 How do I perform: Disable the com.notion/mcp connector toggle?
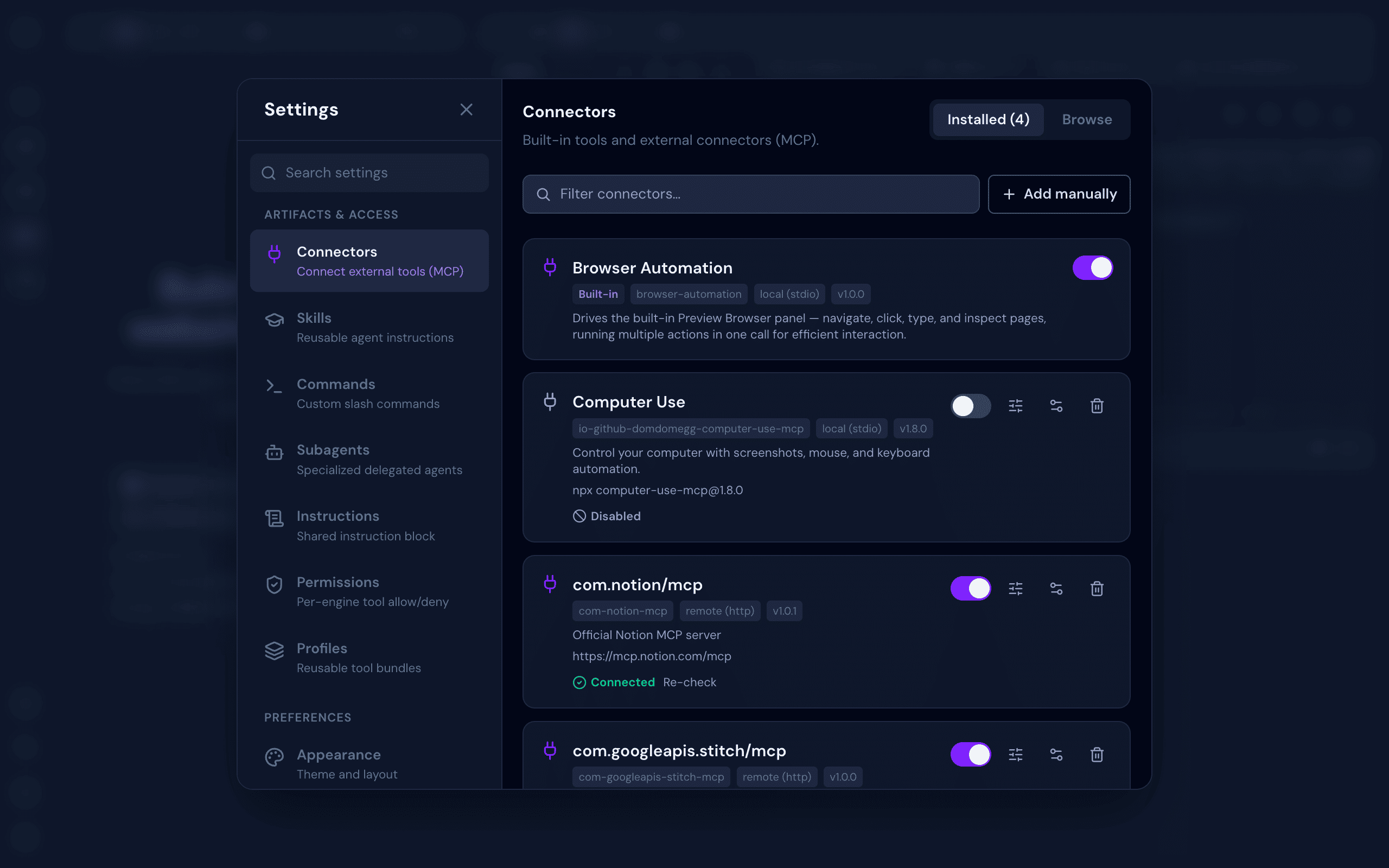pyautogui.click(x=971, y=589)
